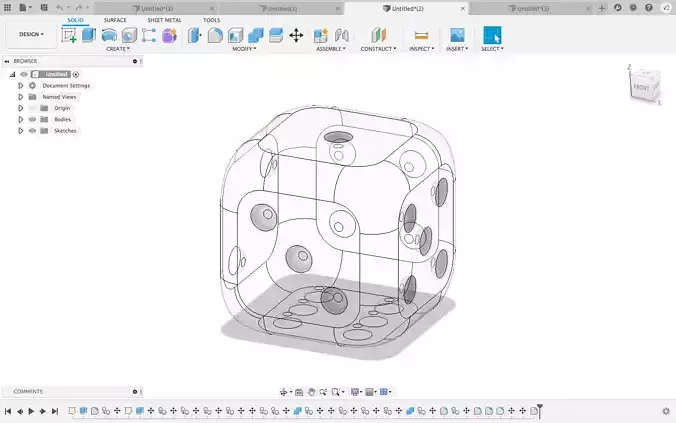The image size is (676, 423).
Task: Open the DESIGN workspace dropdown
Action: coord(31,34)
